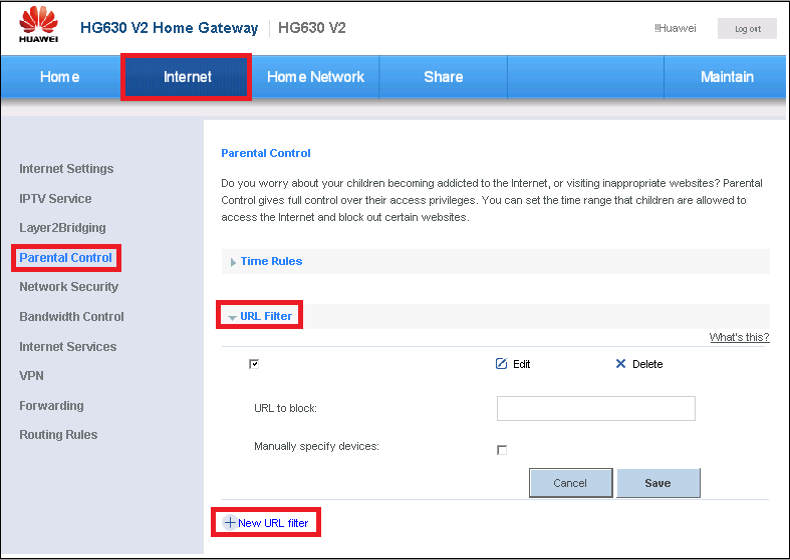Click the Edit pencil icon

click(501, 364)
